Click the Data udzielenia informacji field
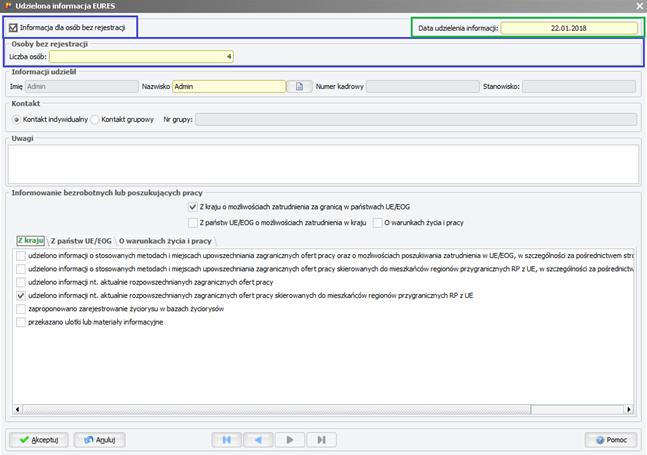The height and width of the screenshot is (455, 647). [x=569, y=28]
